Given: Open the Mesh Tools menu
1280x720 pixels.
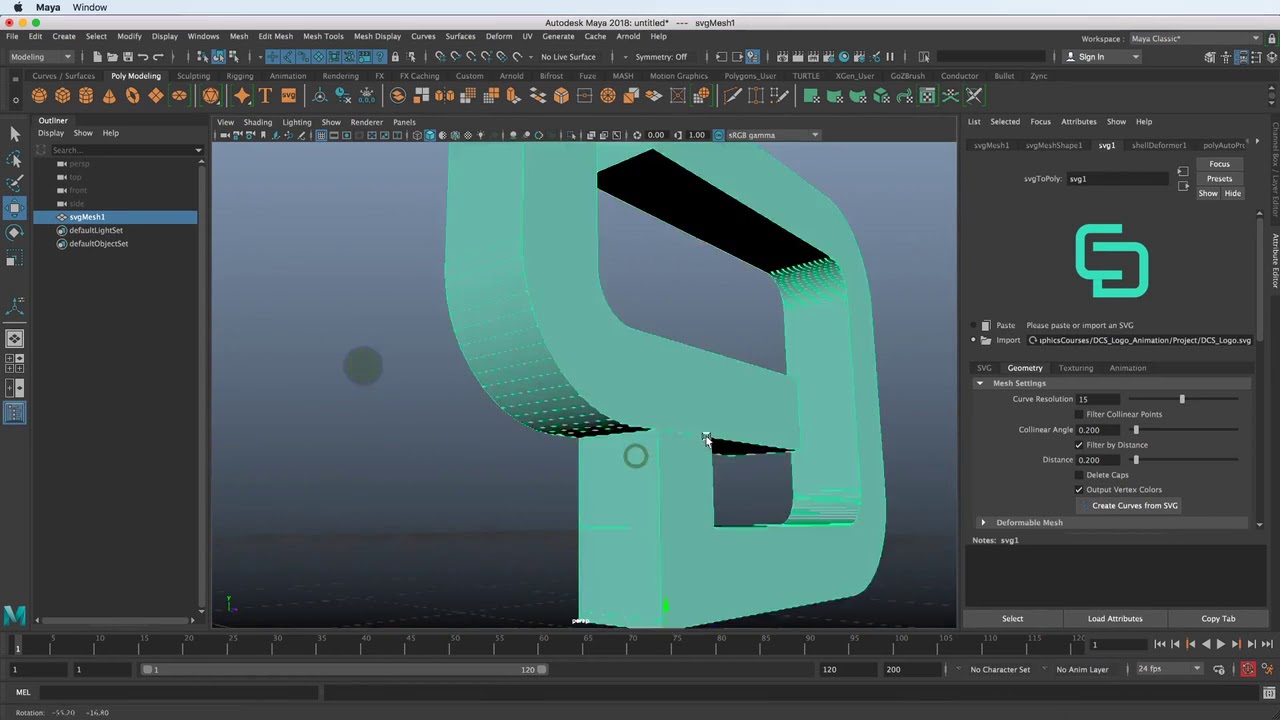Looking at the screenshot, I should coord(323,36).
